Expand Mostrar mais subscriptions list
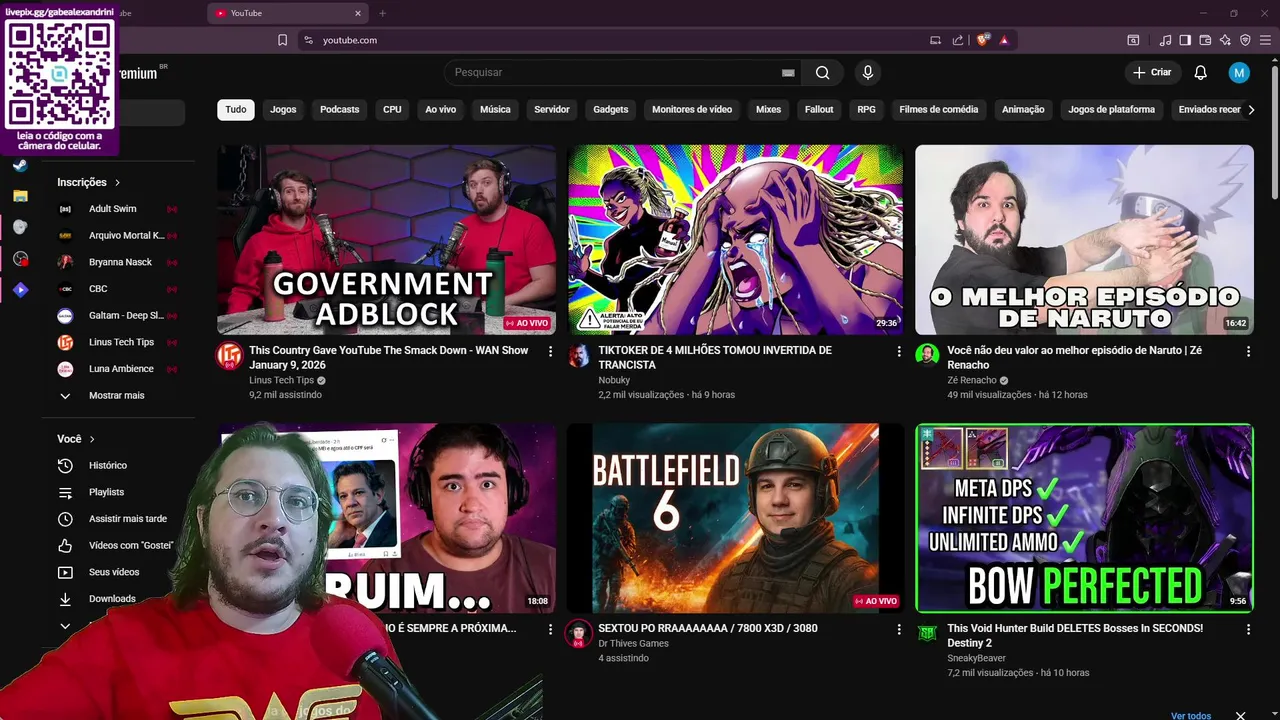This screenshot has width=1280, height=720. point(116,395)
